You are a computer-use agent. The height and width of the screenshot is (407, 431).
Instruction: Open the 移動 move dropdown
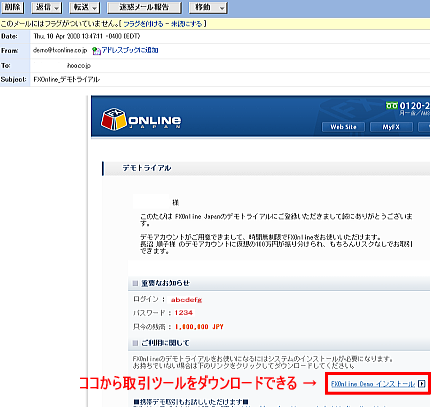click(x=208, y=7)
